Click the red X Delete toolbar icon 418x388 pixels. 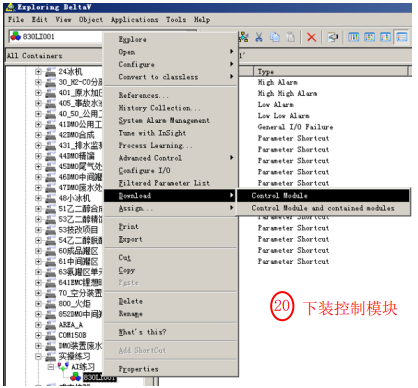pyautogui.click(x=311, y=37)
